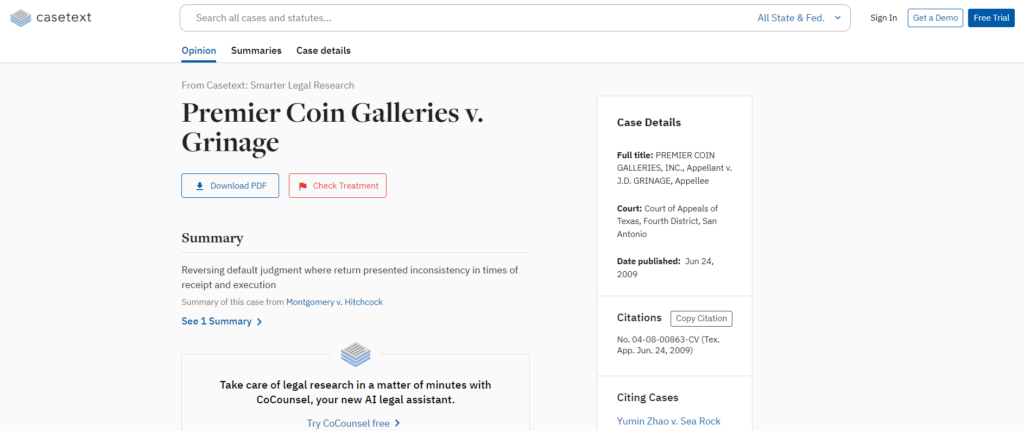Click the chevron arrow next to See 1 Summary
The image size is (1024, 431).
[259, 322]
